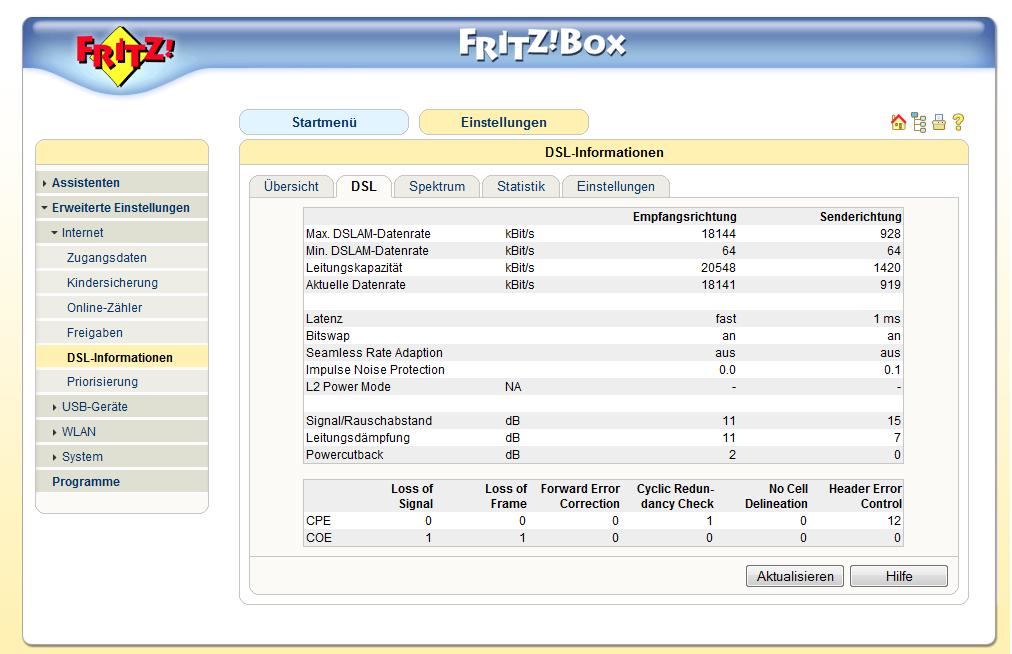Open the sitemap tree icon

tap(918, 122)
